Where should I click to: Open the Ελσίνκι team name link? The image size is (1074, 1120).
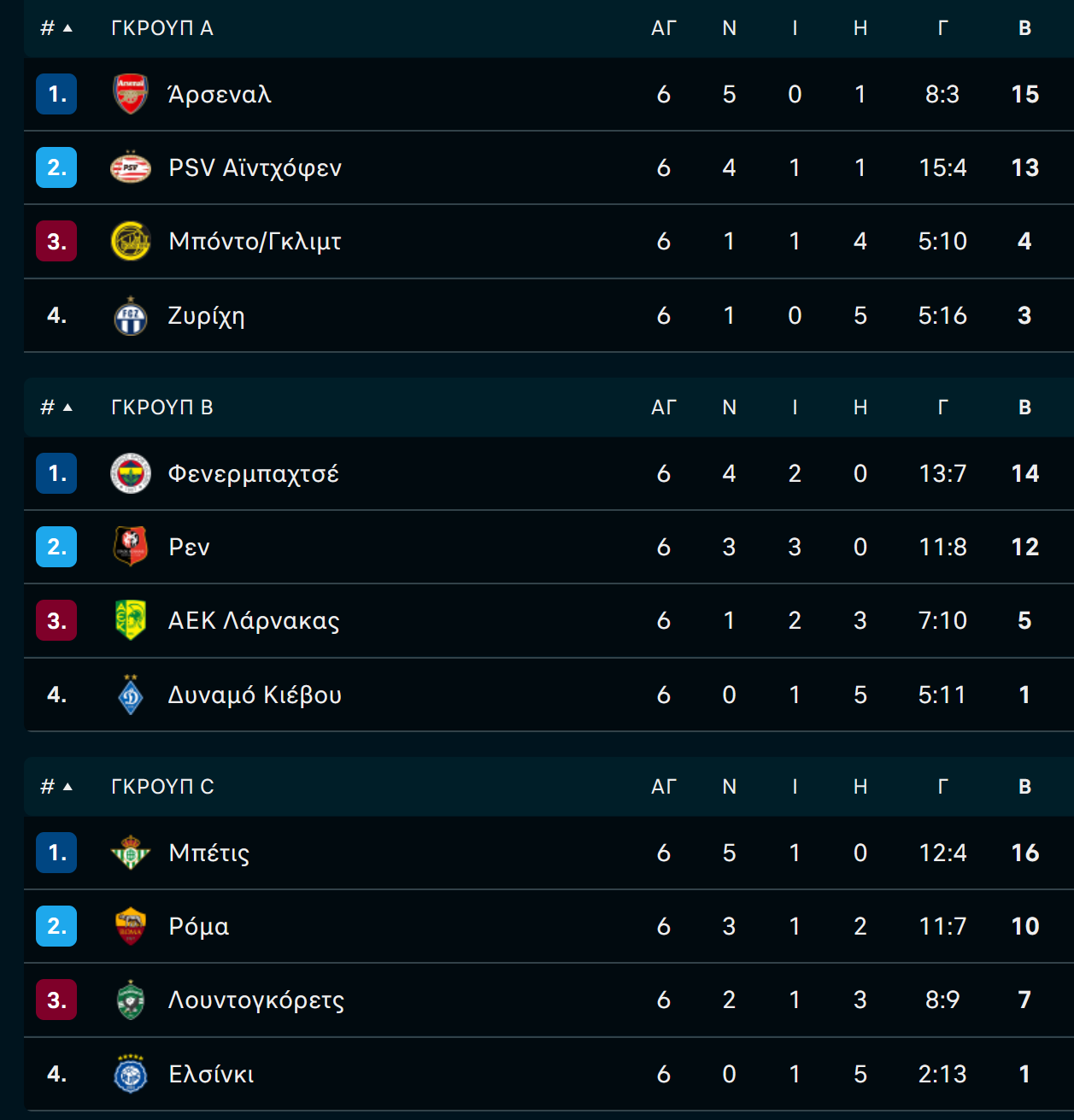(211, 1074)
